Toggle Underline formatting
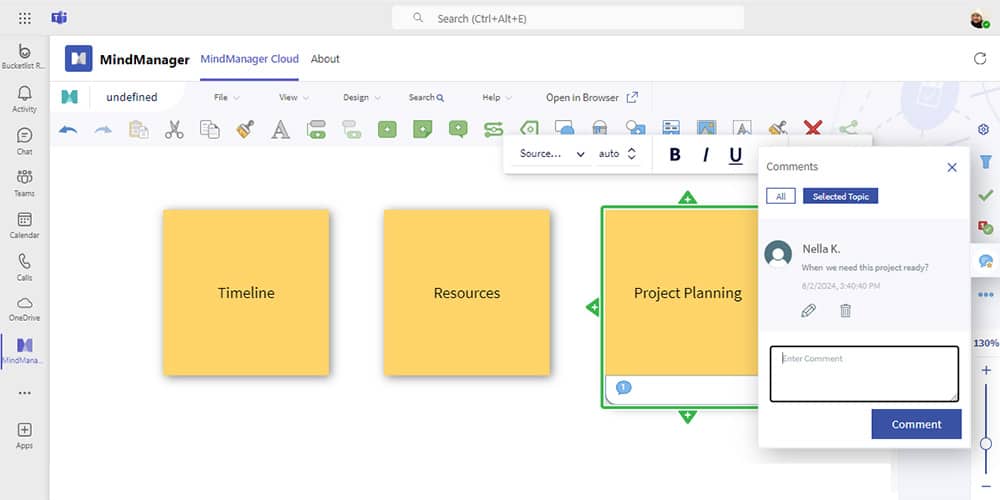The image size is (1000, 500). 736,154
